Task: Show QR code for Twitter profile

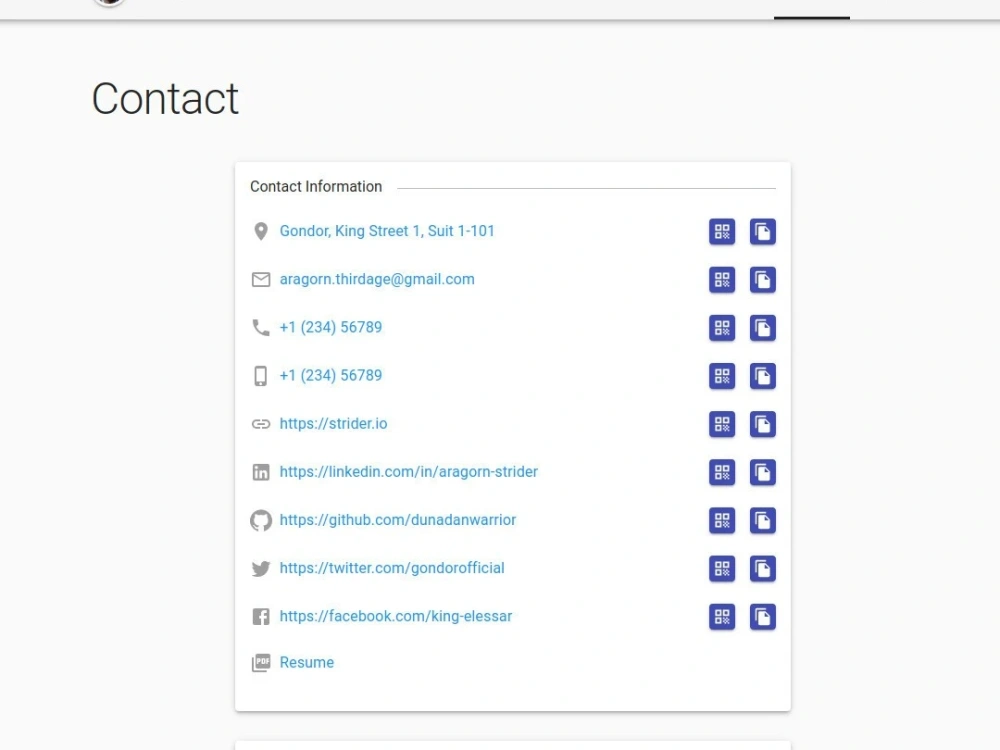Action: [722, 569]
